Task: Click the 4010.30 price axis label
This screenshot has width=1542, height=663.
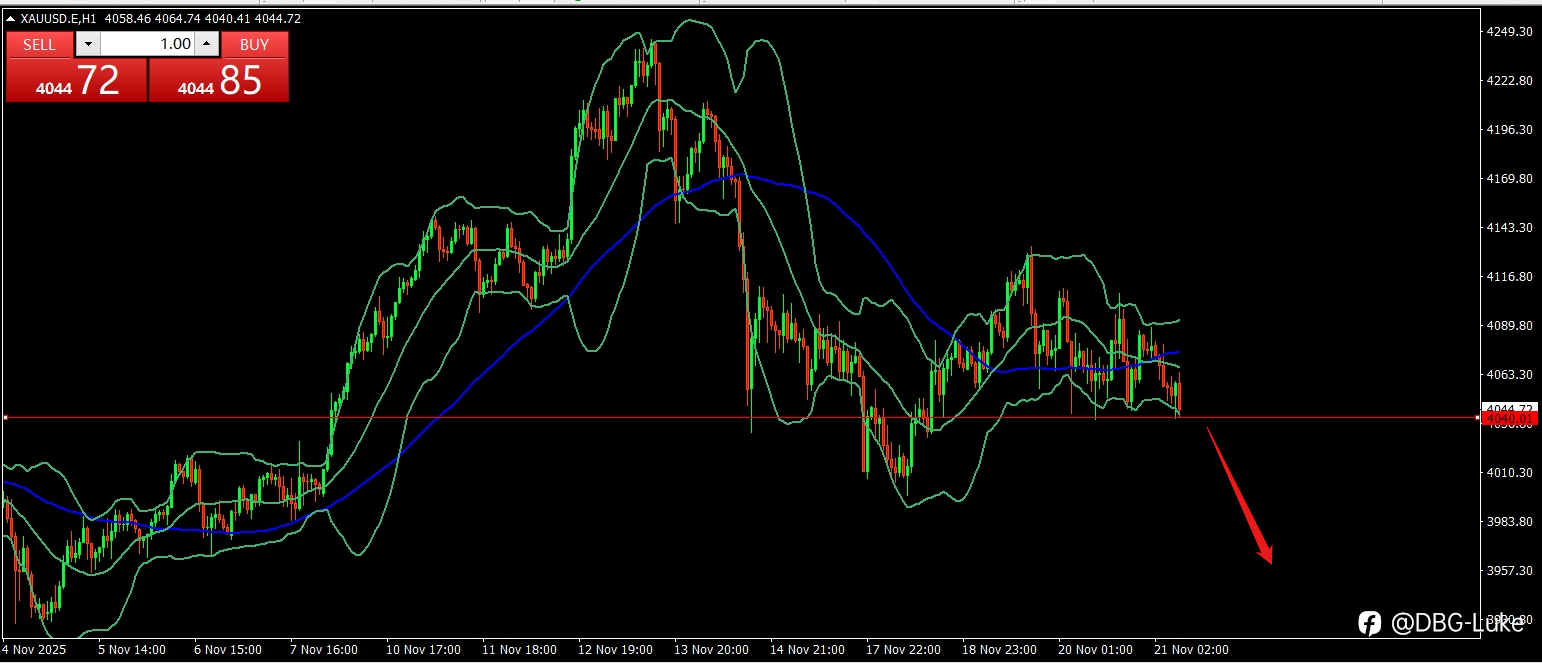Action: (x=1510, y=473)
